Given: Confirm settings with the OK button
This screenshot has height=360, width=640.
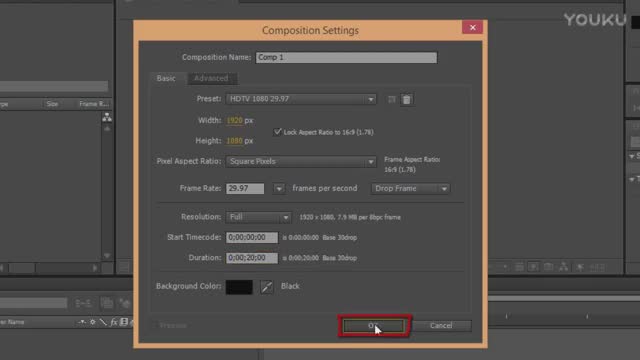Looking at the screenshot, I should pos(373,326).
